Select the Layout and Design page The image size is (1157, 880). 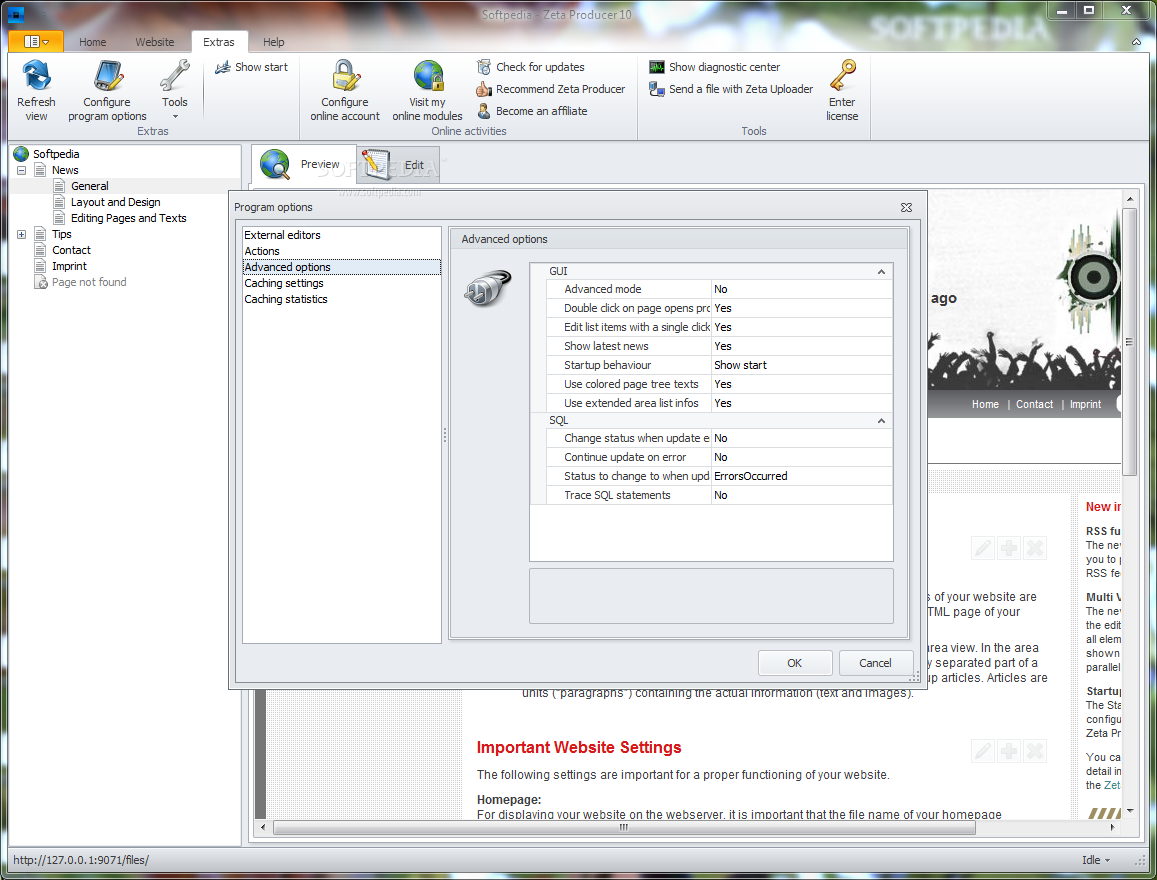(115, 202)
